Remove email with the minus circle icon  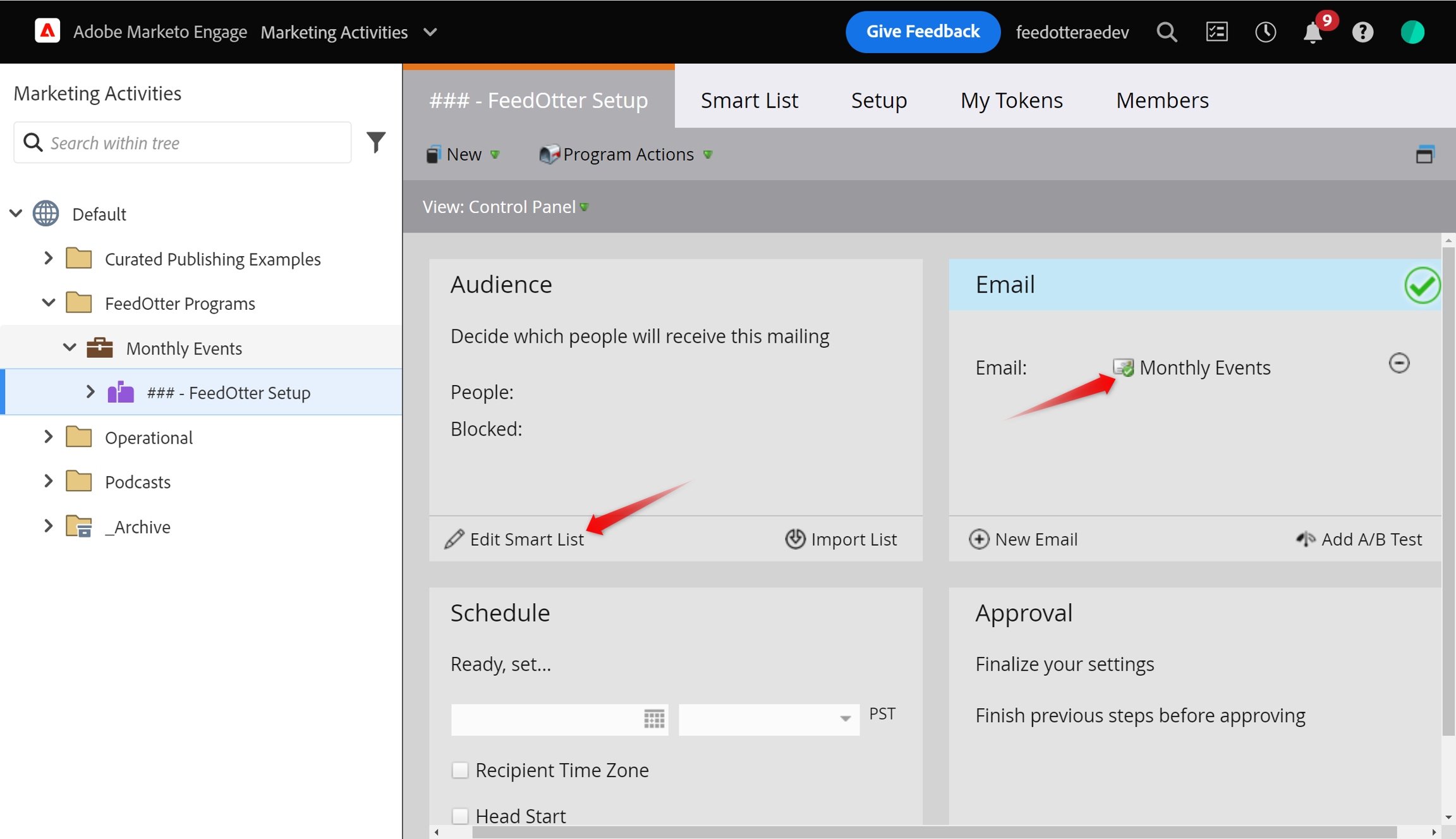(1399, 363)
